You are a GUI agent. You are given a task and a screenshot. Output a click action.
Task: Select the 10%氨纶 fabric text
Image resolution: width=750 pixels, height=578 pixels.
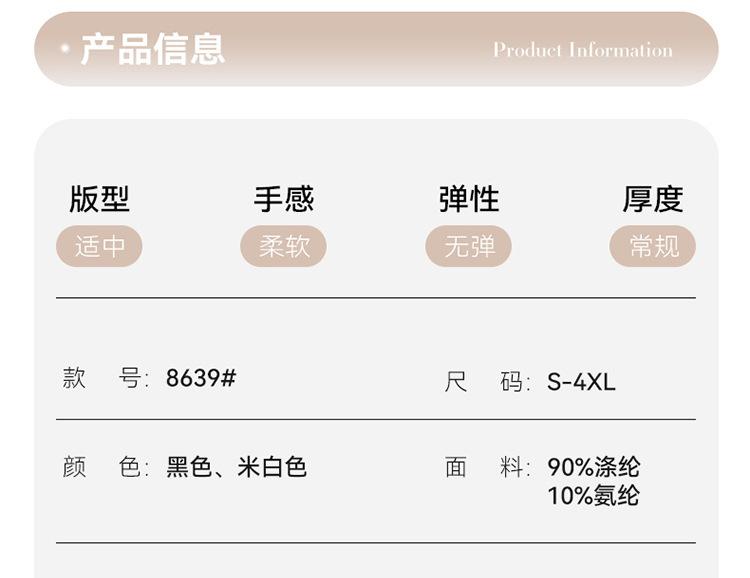click(x=594, y=495)
